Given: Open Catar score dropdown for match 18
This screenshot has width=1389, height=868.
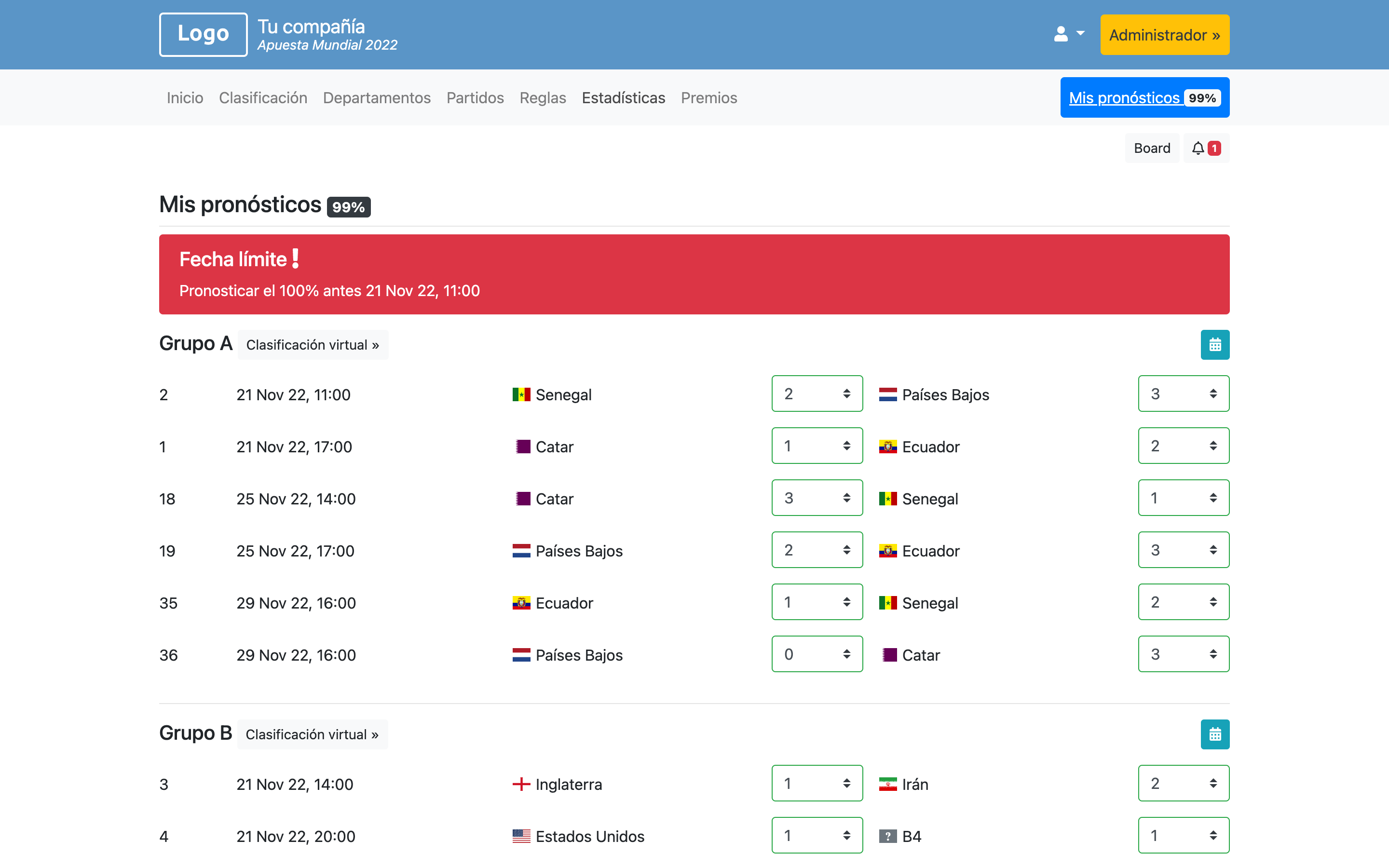Looking at the screenshot, I should pos(817,498).
